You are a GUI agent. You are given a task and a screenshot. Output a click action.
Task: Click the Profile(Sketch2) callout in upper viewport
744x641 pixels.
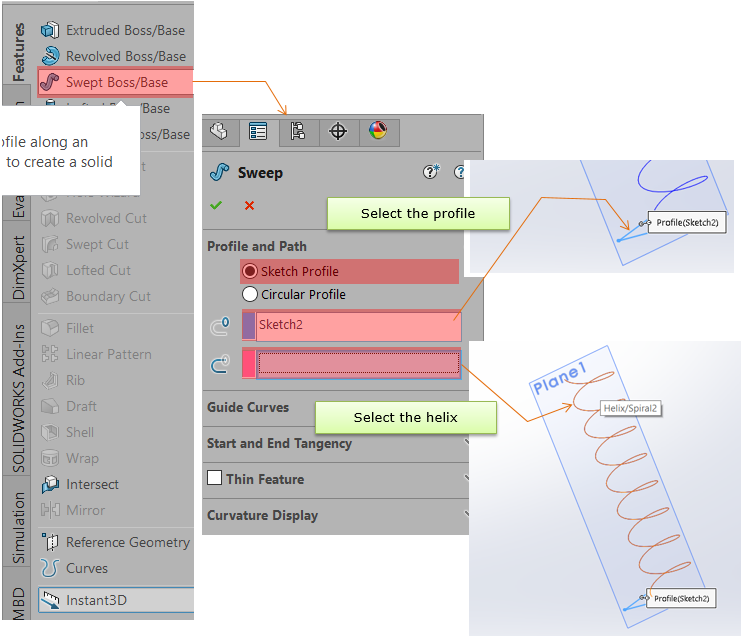(x=687, y=223)
